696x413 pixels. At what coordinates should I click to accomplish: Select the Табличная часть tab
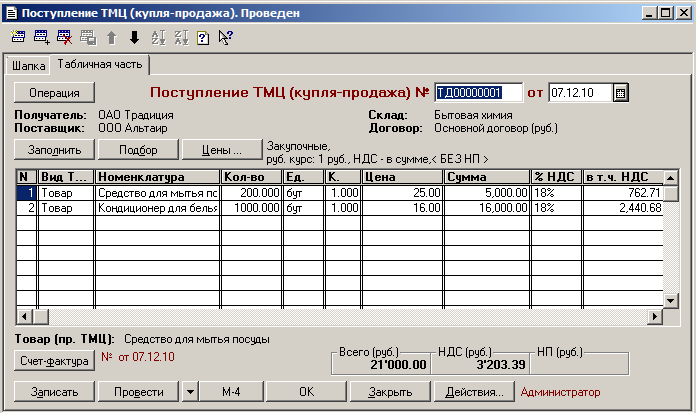pyautogui.click(x=100, y=64)
